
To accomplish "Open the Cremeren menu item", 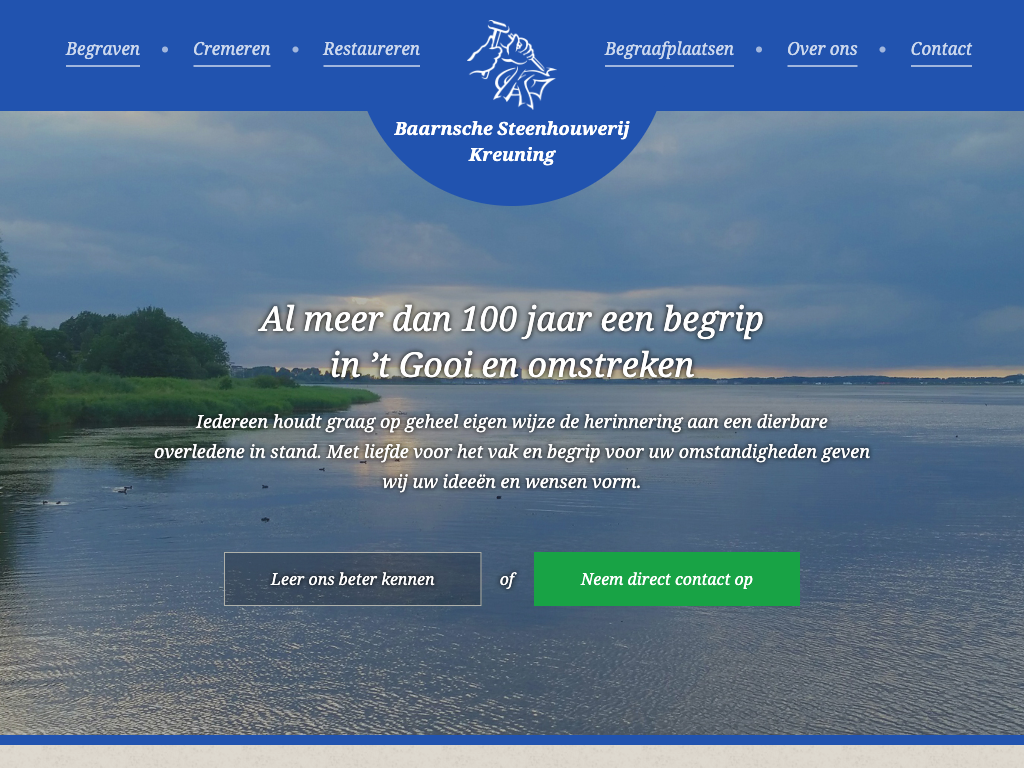I will point(231,49).
